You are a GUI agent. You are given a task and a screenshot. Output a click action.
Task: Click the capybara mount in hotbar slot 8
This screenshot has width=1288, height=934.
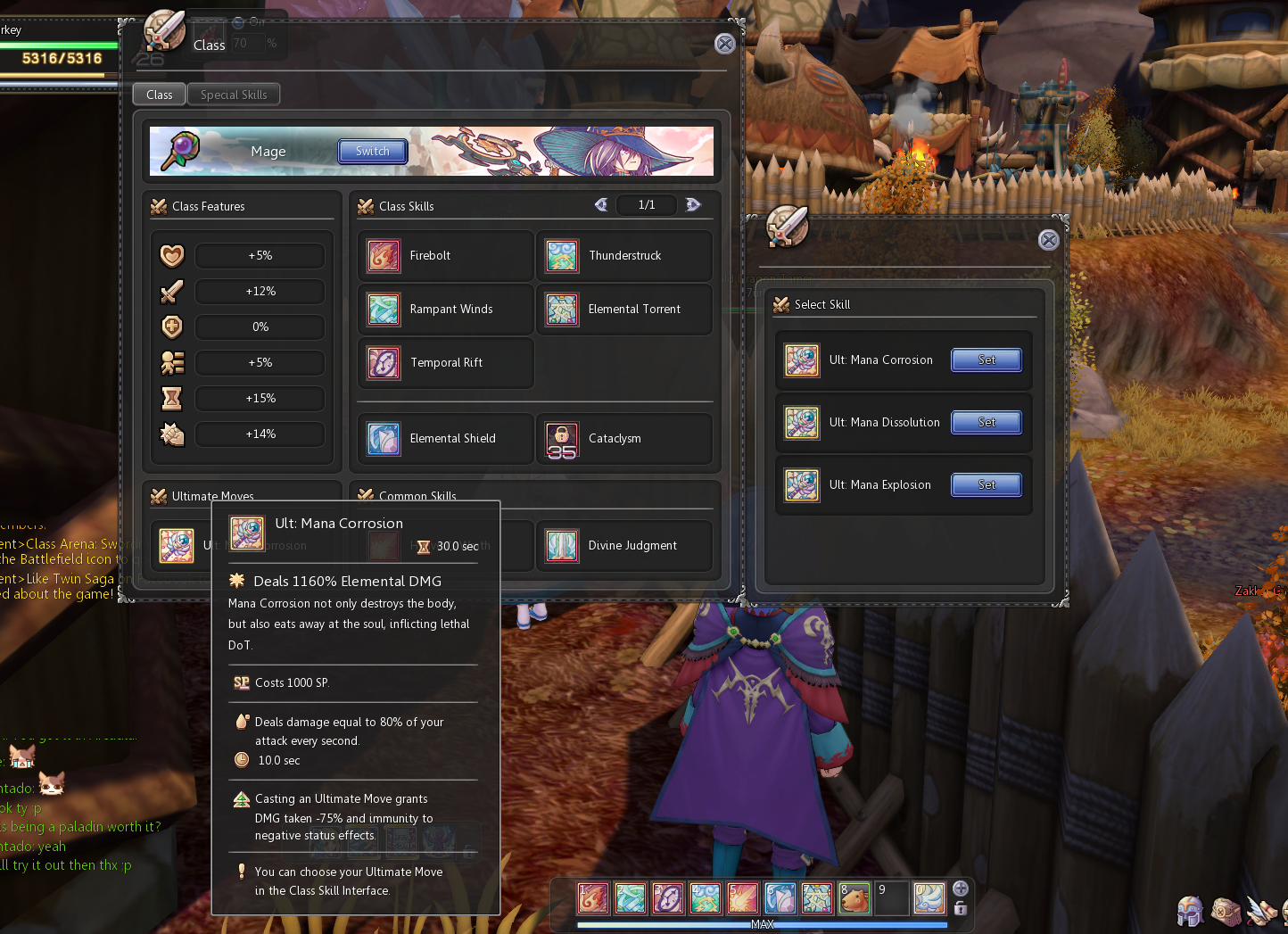tap(855, 898)
